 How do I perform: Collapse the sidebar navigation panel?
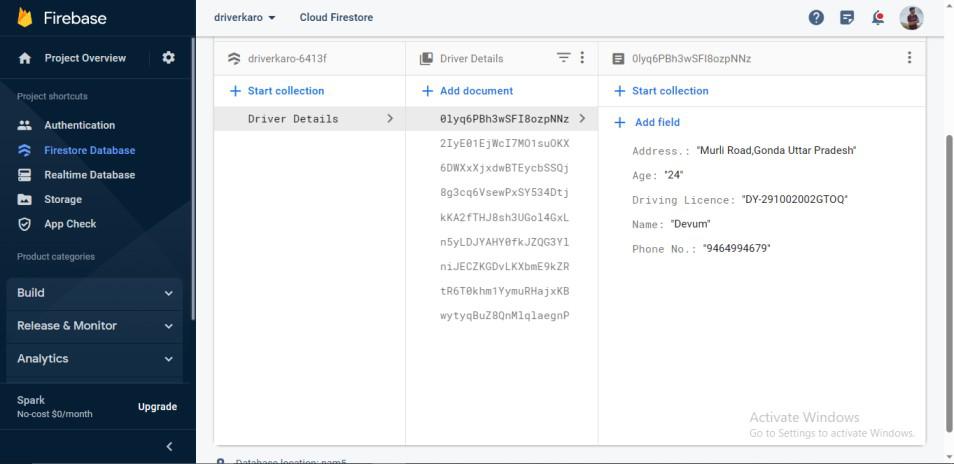pyautogui.click(x=169, y=446)
